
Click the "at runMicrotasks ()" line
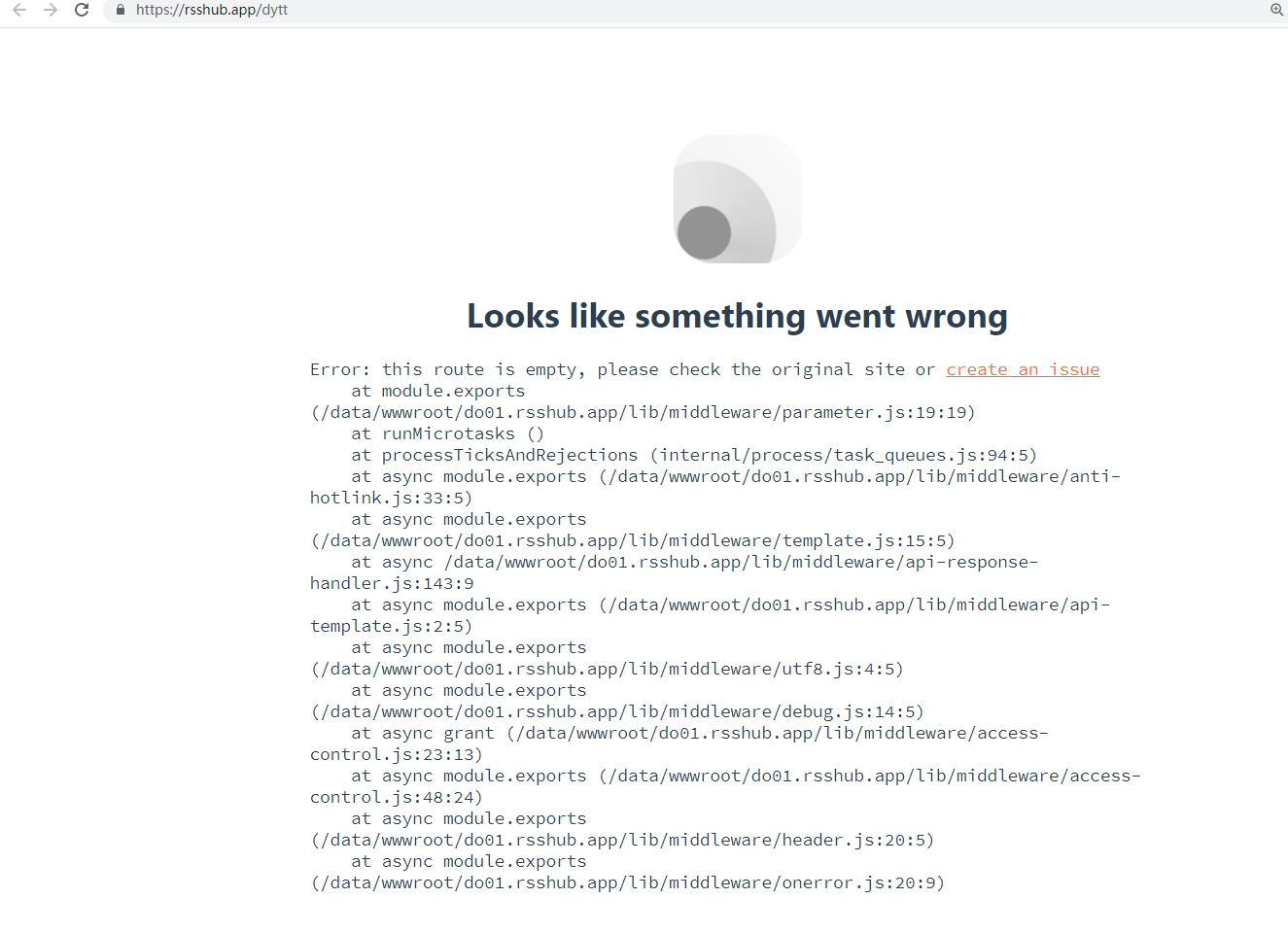pyautogui.click(x=448, y=433)
